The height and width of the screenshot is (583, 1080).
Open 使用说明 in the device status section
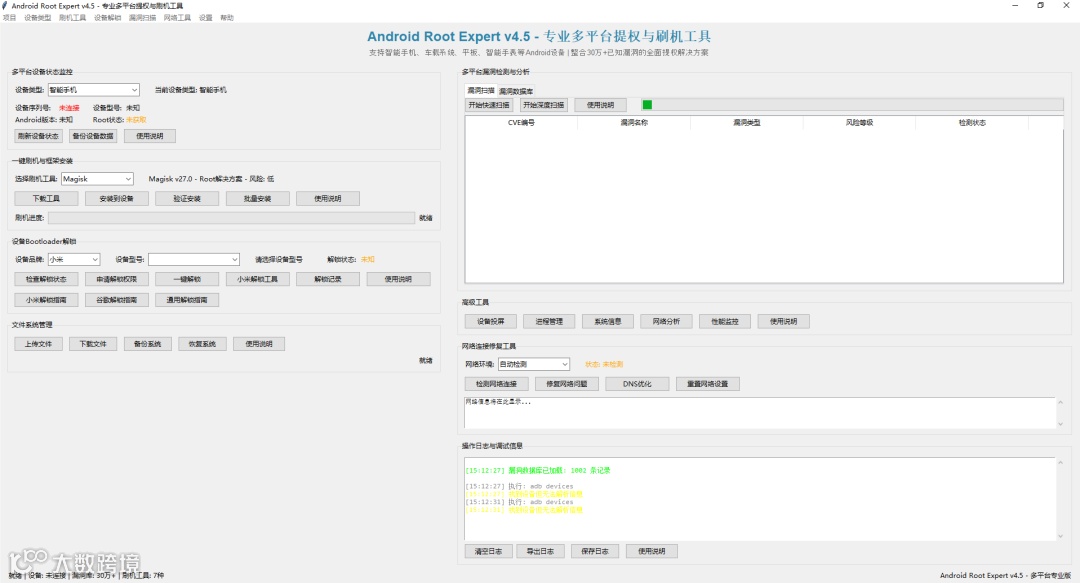149,136
